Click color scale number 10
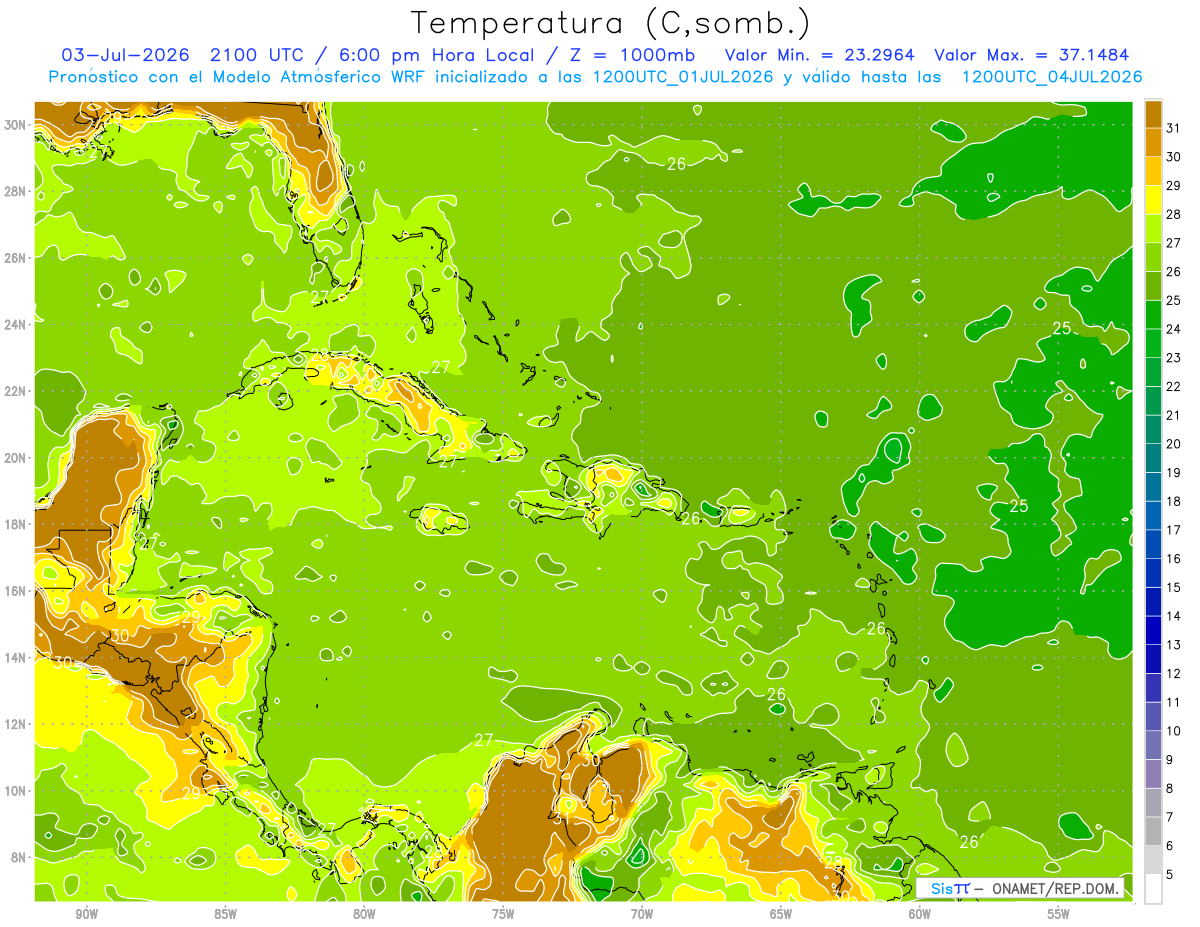1200x927 pixels. point(1174,731)
